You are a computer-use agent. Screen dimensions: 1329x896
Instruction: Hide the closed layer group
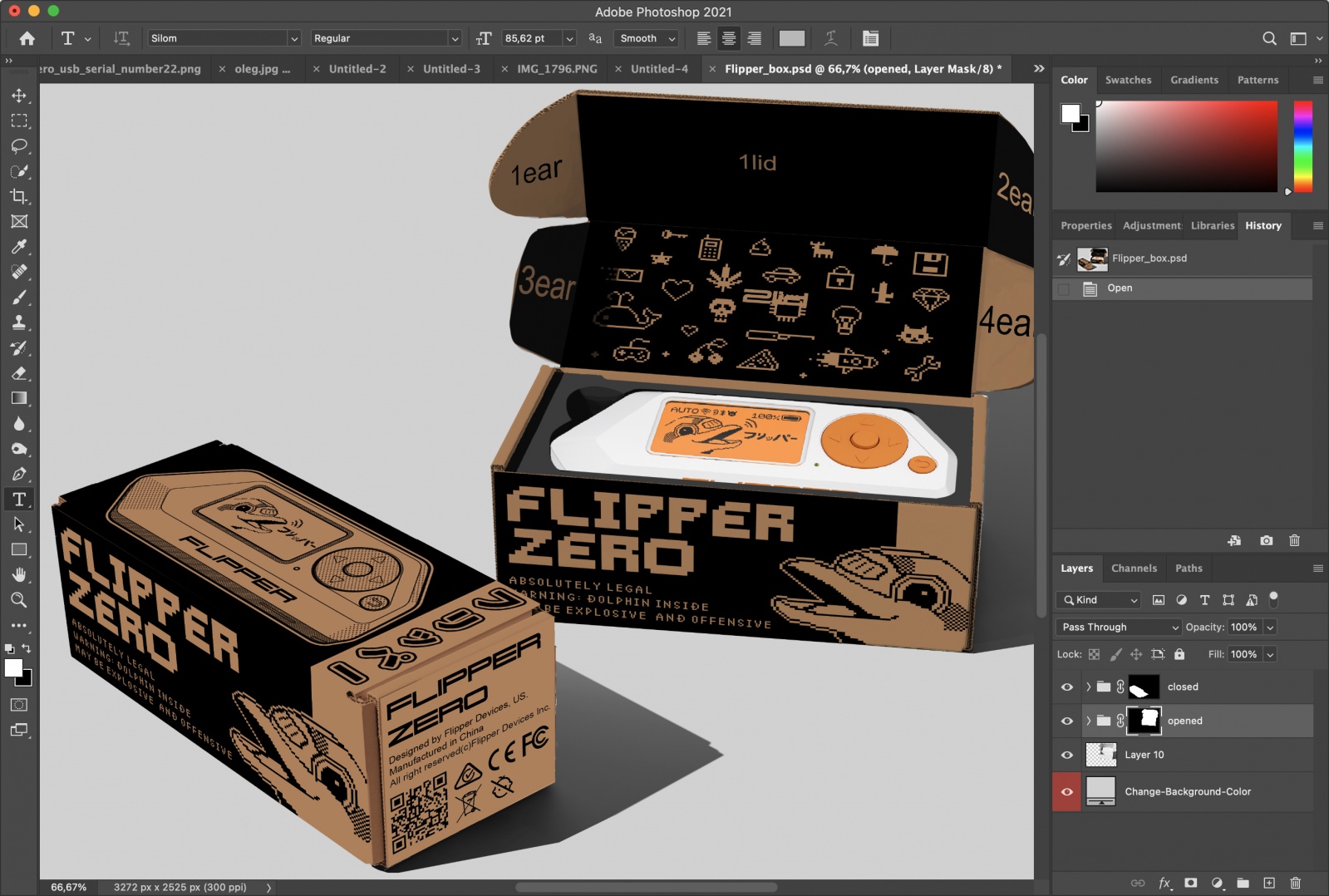(x=1067, y=687)
